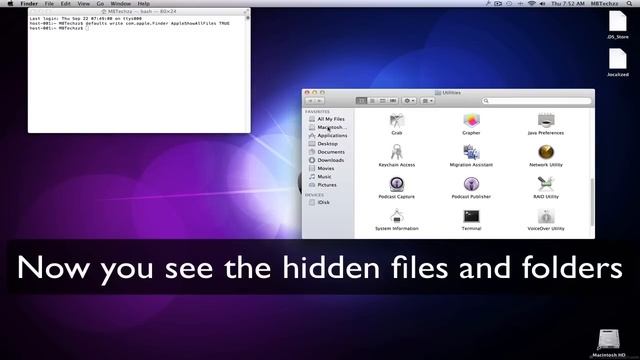Go back in the Utilities window

(310, 100)
